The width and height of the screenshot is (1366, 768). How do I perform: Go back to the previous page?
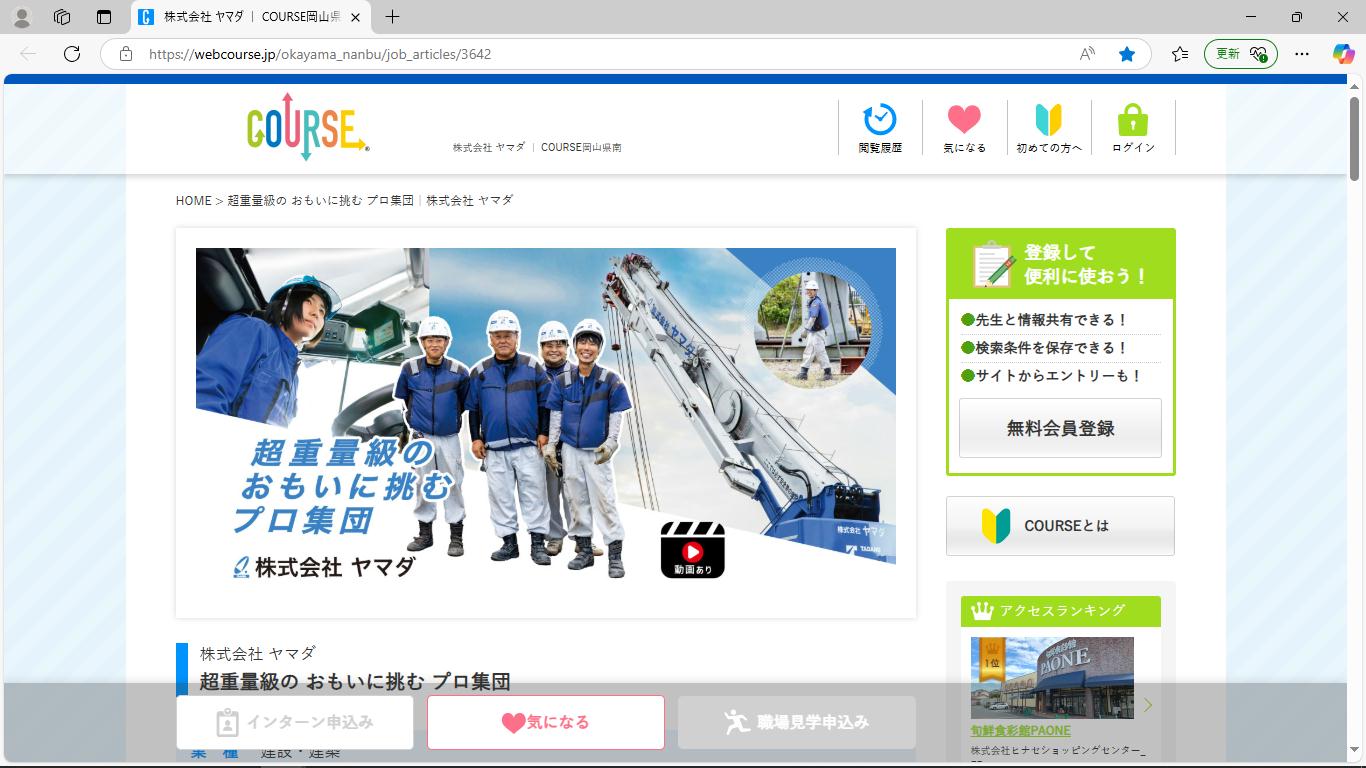28,54
